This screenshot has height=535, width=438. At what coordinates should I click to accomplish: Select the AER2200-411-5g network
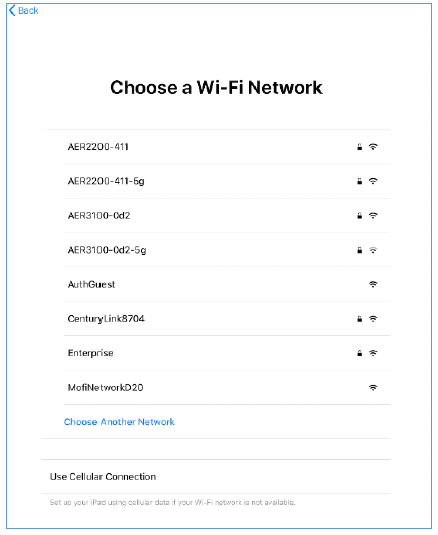coord(227,181)
